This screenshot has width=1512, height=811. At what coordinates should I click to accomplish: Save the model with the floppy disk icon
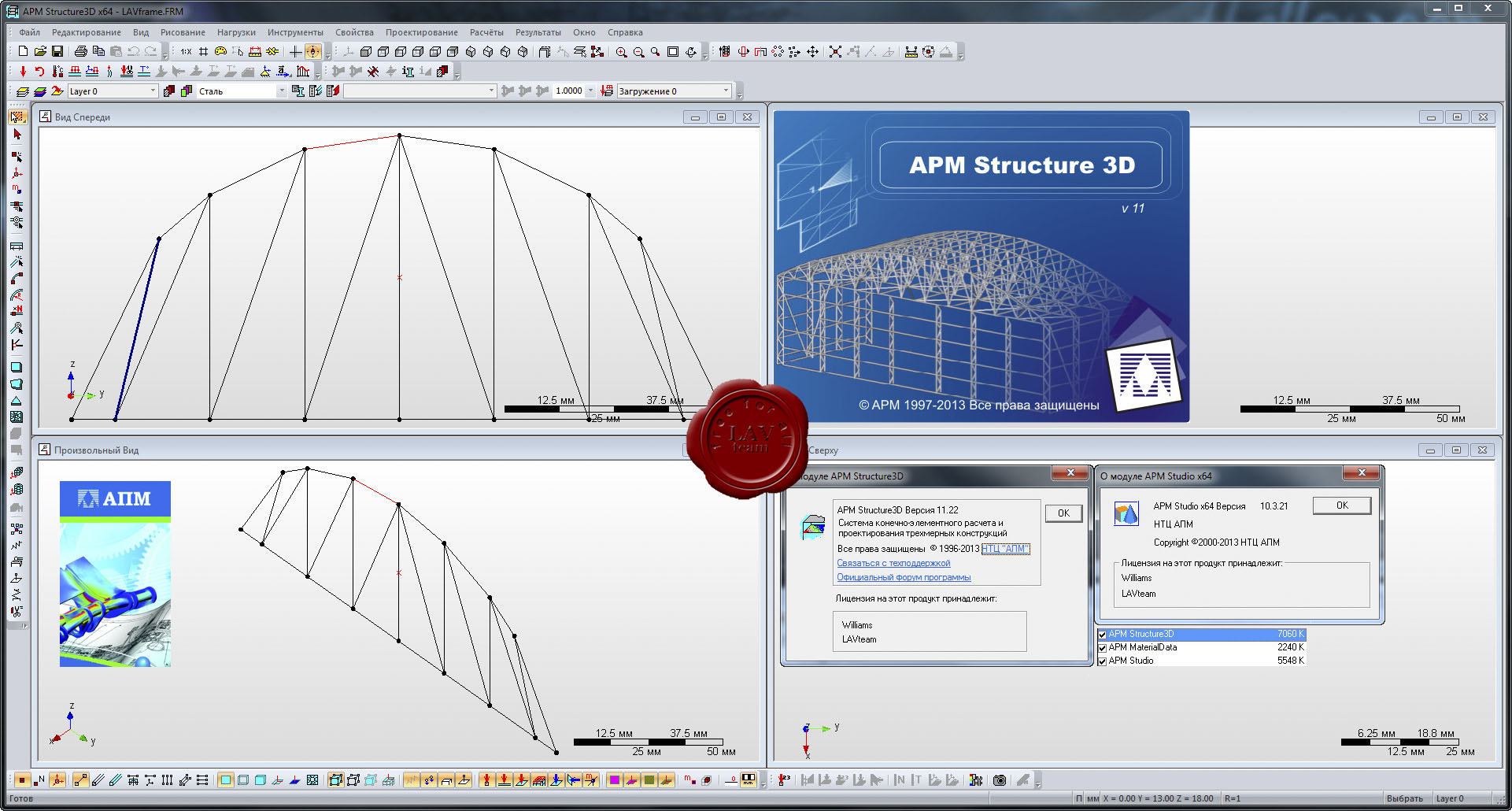57,51
